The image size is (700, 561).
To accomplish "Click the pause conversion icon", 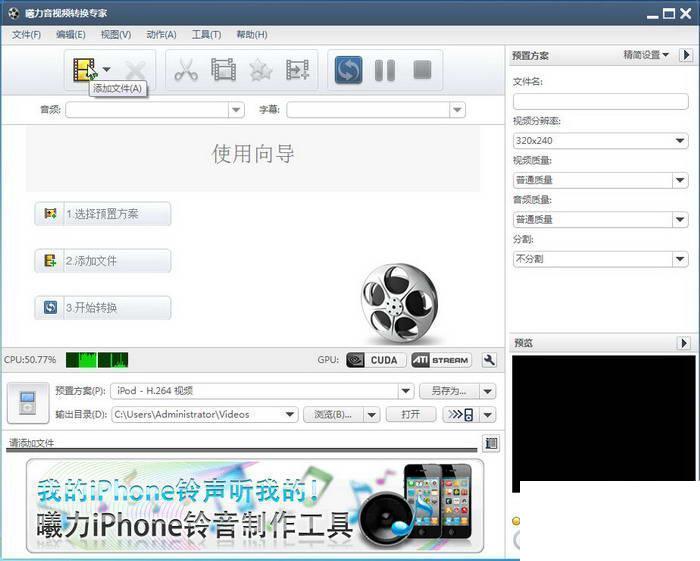I will point(385,70).
